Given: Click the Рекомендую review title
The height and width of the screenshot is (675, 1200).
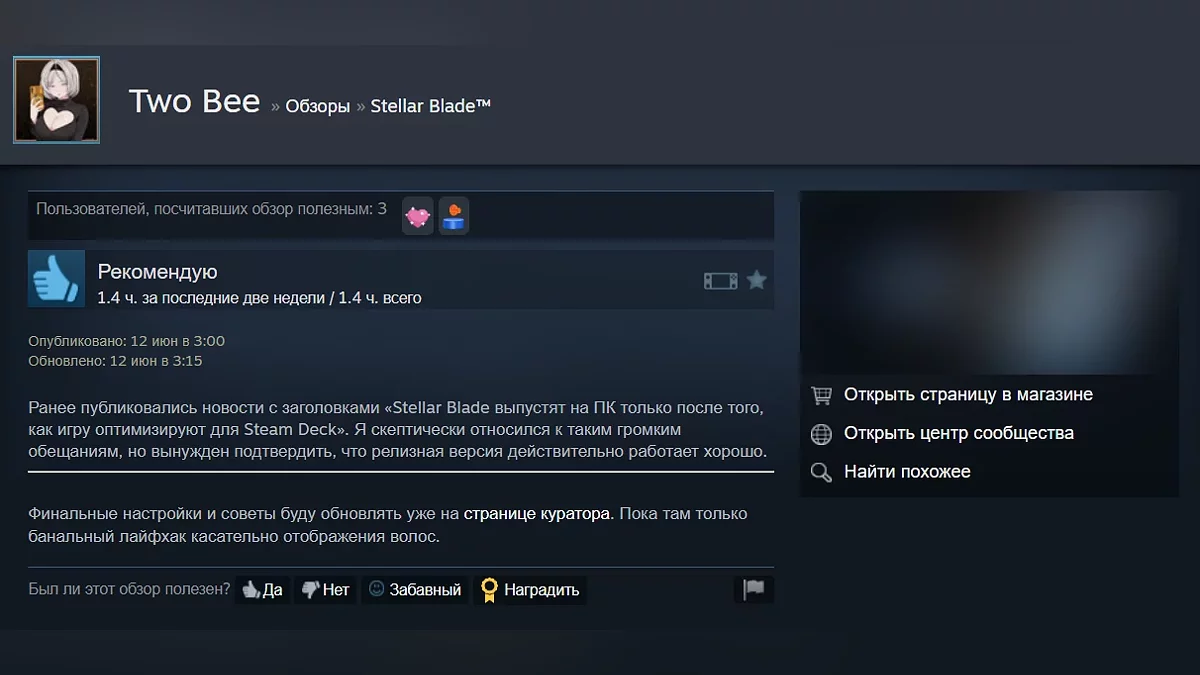Looking at the screenshot, I should (x=157, y=272).
